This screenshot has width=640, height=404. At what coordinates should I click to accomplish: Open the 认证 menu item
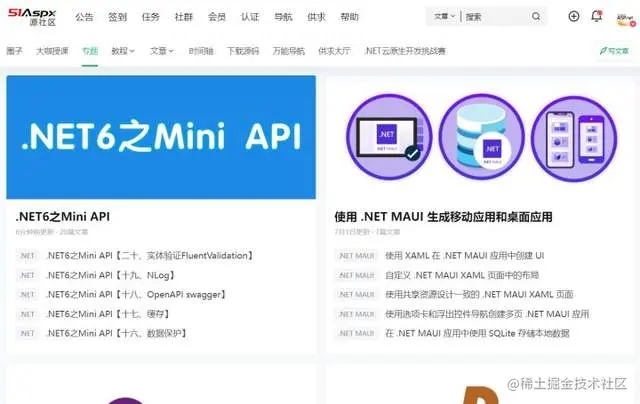[x=250, y=17]
